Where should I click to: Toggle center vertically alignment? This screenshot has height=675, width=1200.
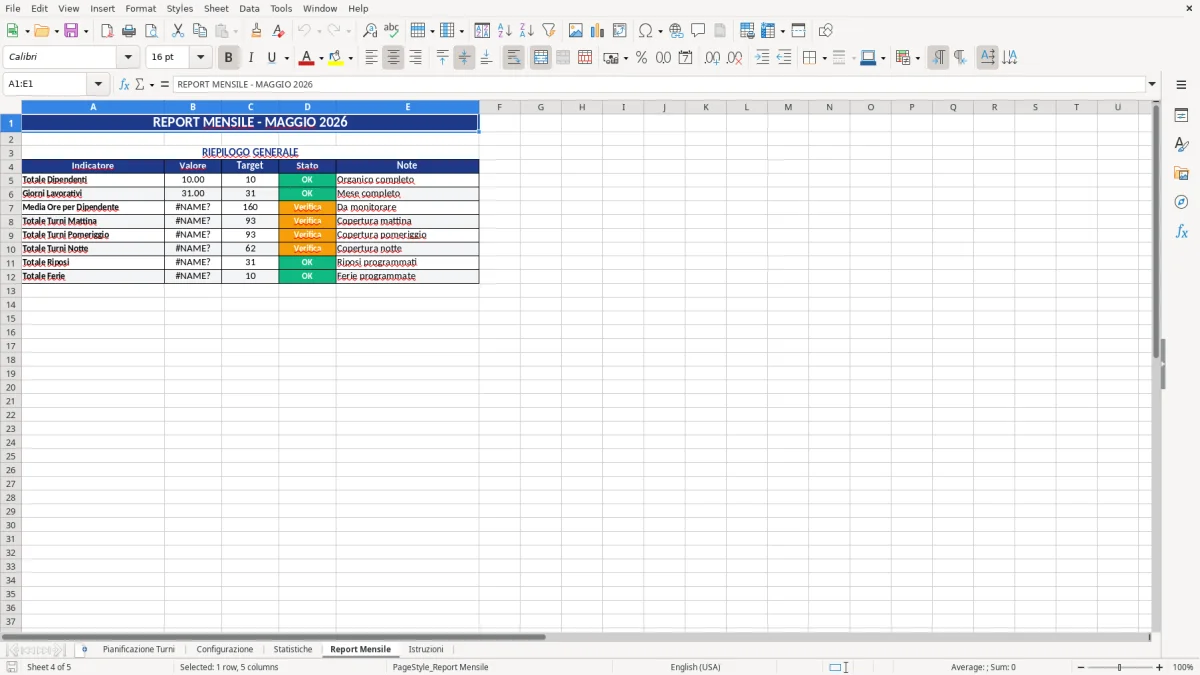pyautogui.click(x=464, y=58)
